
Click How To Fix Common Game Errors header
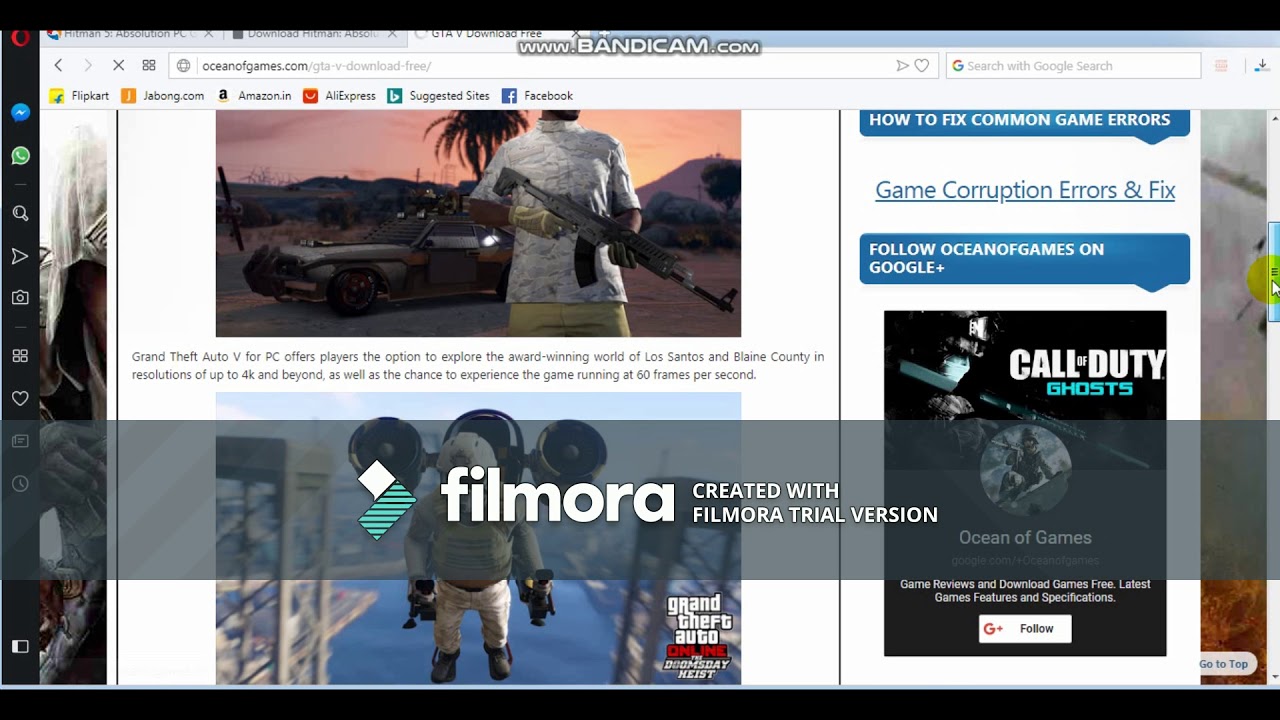1025,124
